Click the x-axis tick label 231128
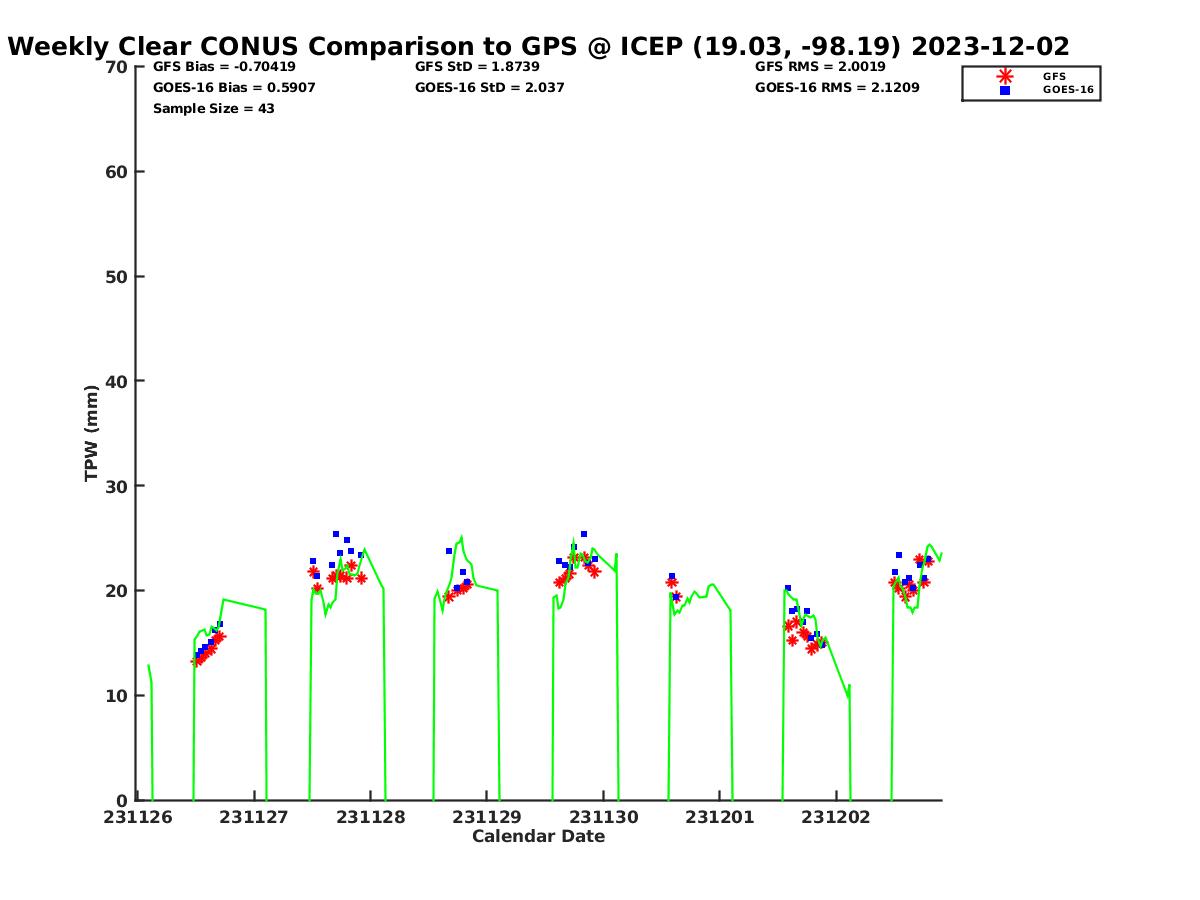This screenshot has height=900, width=1200. click(x=371, y=817)
